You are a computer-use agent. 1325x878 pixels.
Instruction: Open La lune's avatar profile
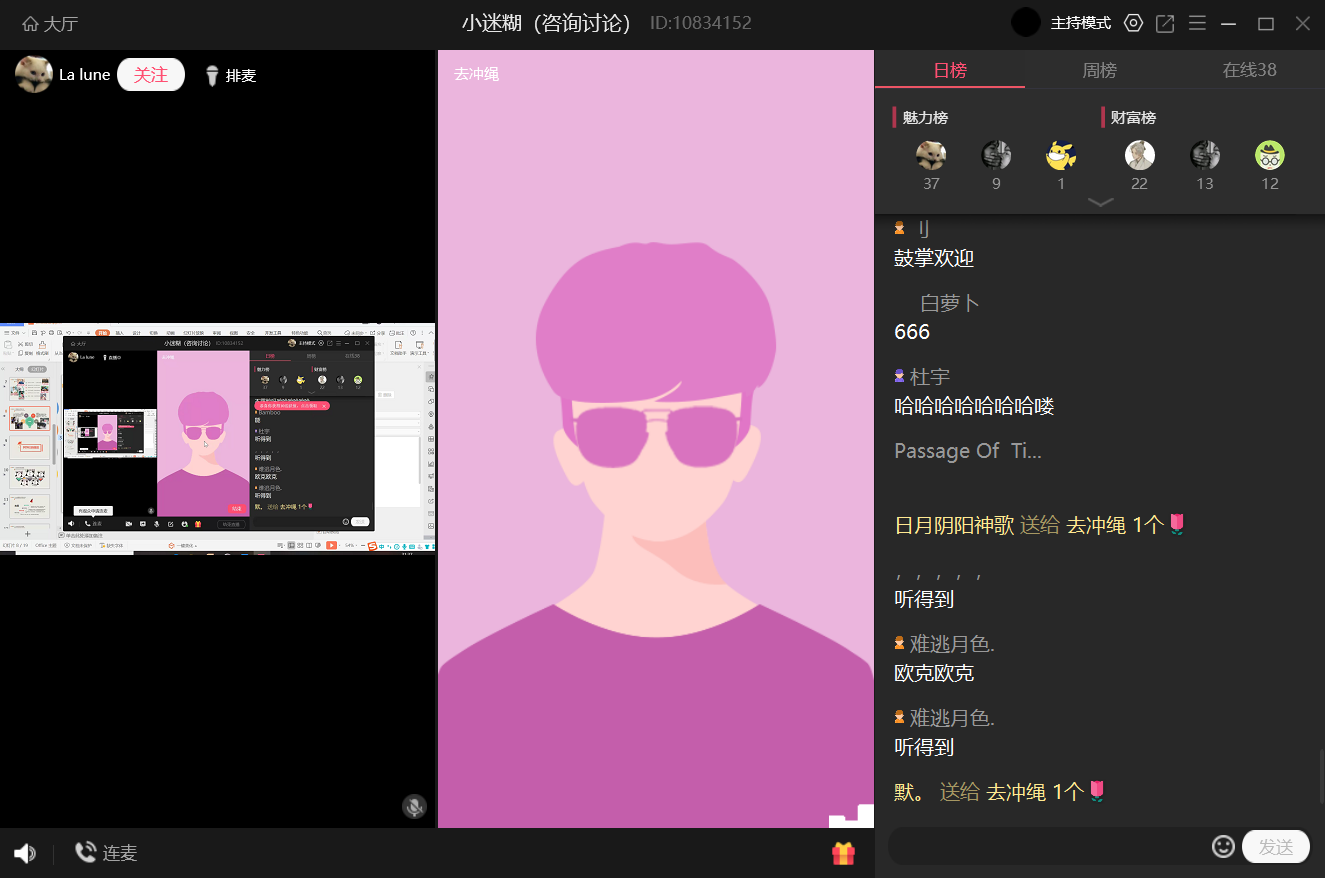(34, 75)
